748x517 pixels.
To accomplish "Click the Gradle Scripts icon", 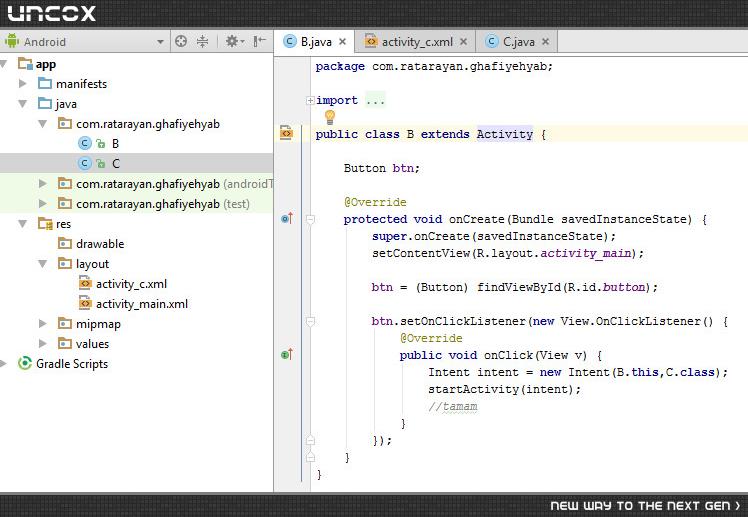I will coord(25,363).
